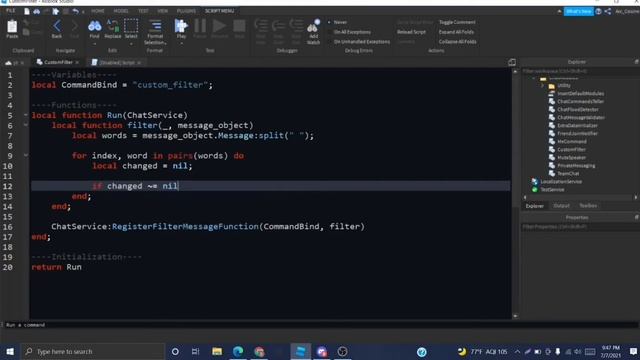Click the Windows search box in taskbar
This screenshot has height=360, width=640.
(x=93, y=351)
